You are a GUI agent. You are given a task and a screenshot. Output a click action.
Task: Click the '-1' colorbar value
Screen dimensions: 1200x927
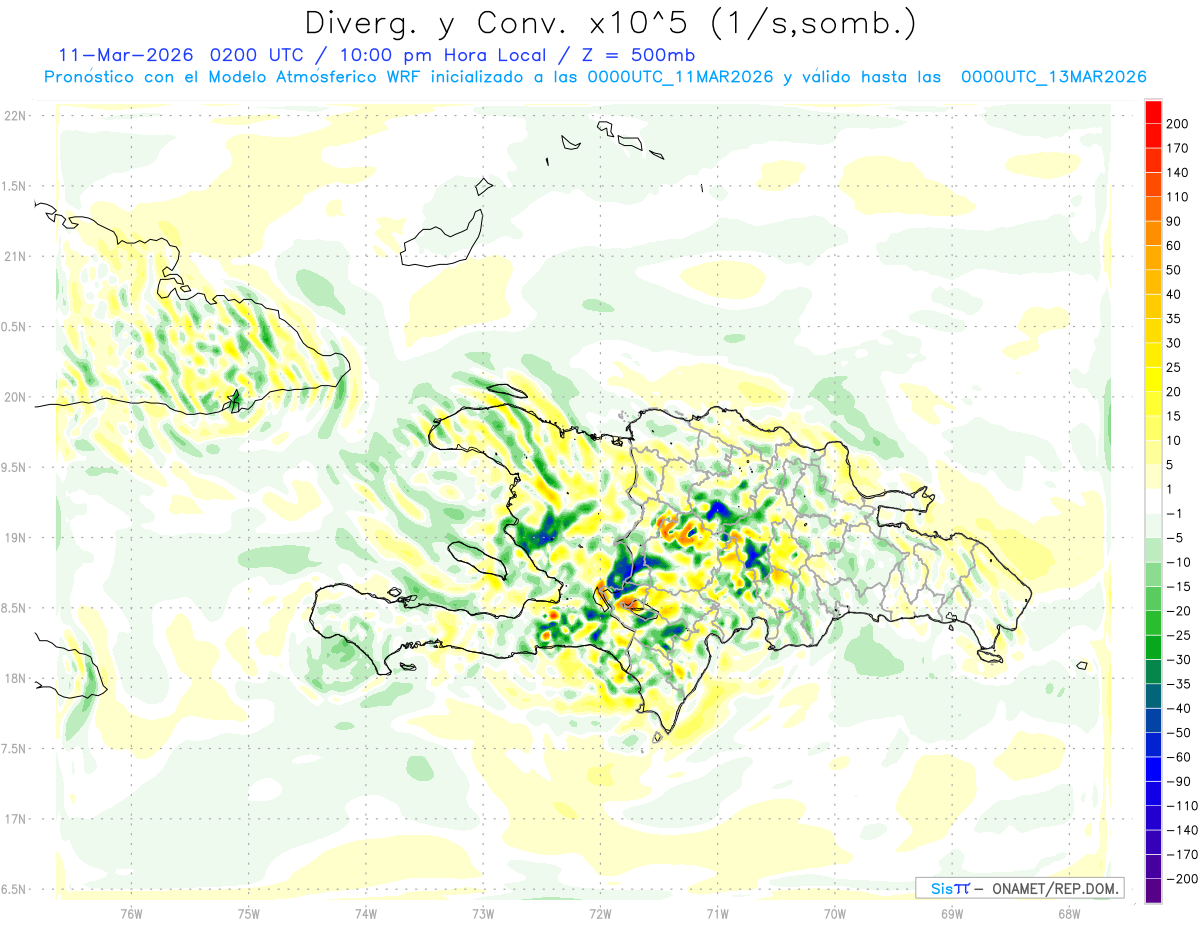pyautogui.click(x=1175, y=514)
